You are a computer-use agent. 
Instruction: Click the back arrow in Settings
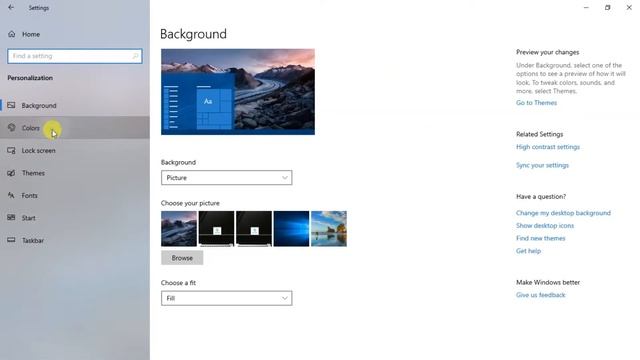11,7
